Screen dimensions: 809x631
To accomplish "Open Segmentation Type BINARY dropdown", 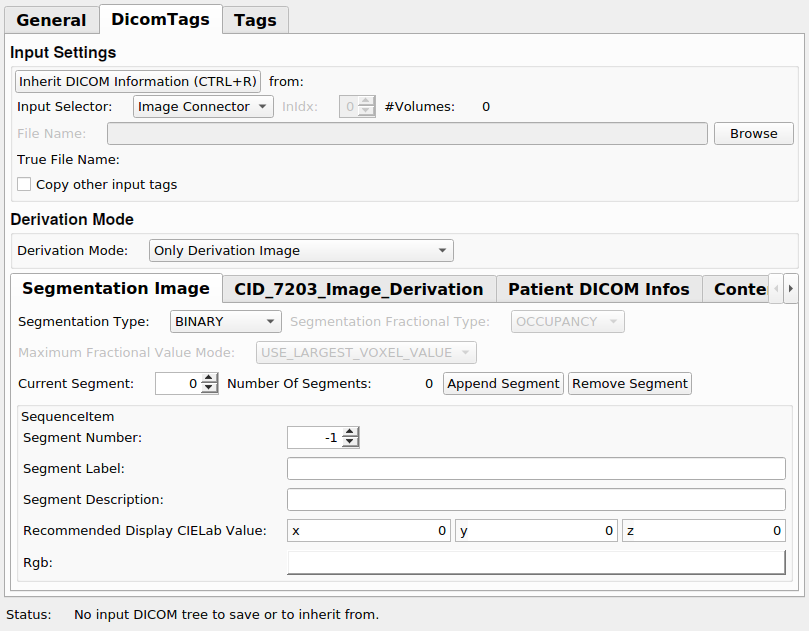I will click(225, 322).
